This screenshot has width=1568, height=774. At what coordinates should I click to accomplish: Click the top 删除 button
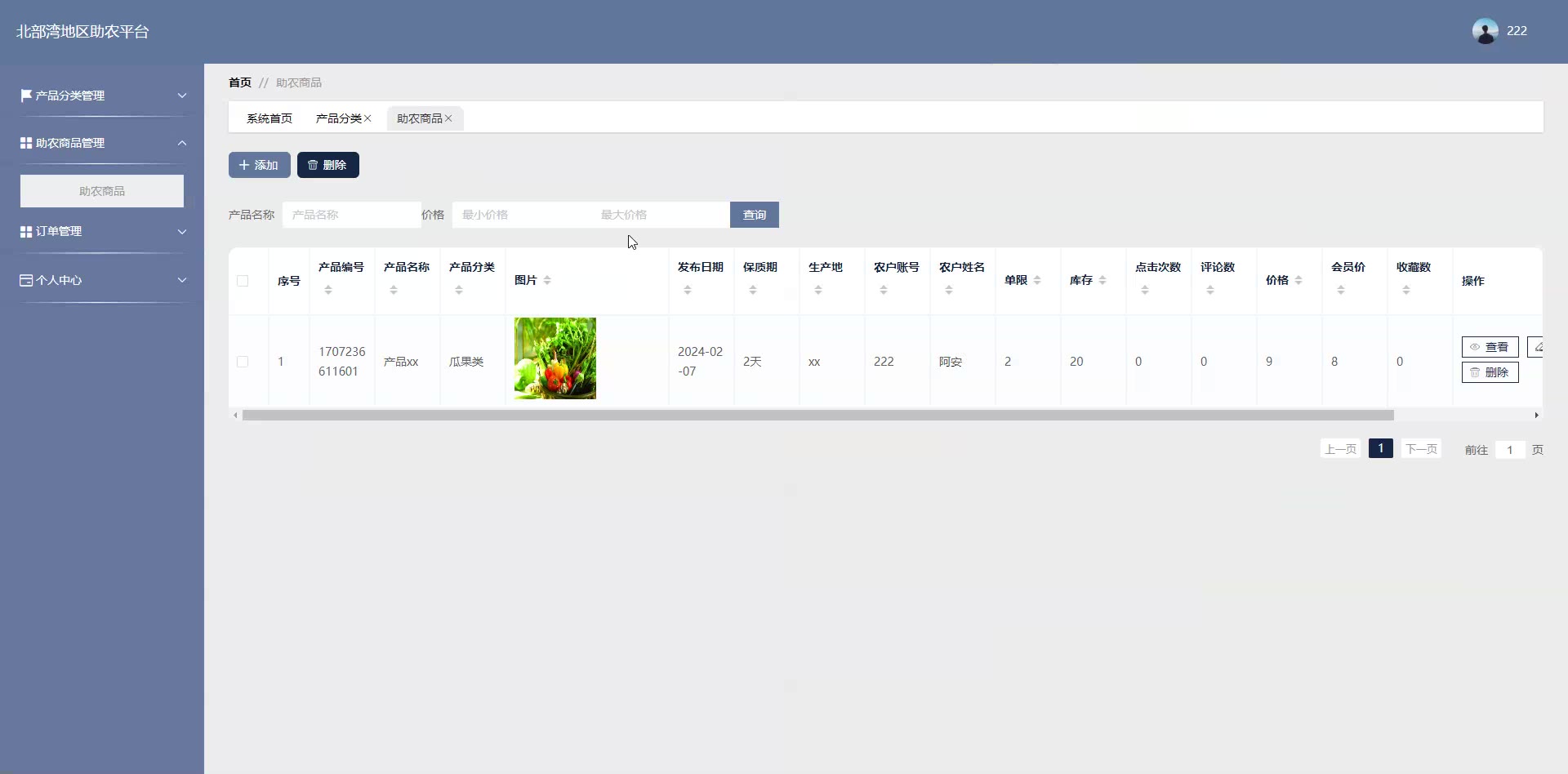pos(328,165)
